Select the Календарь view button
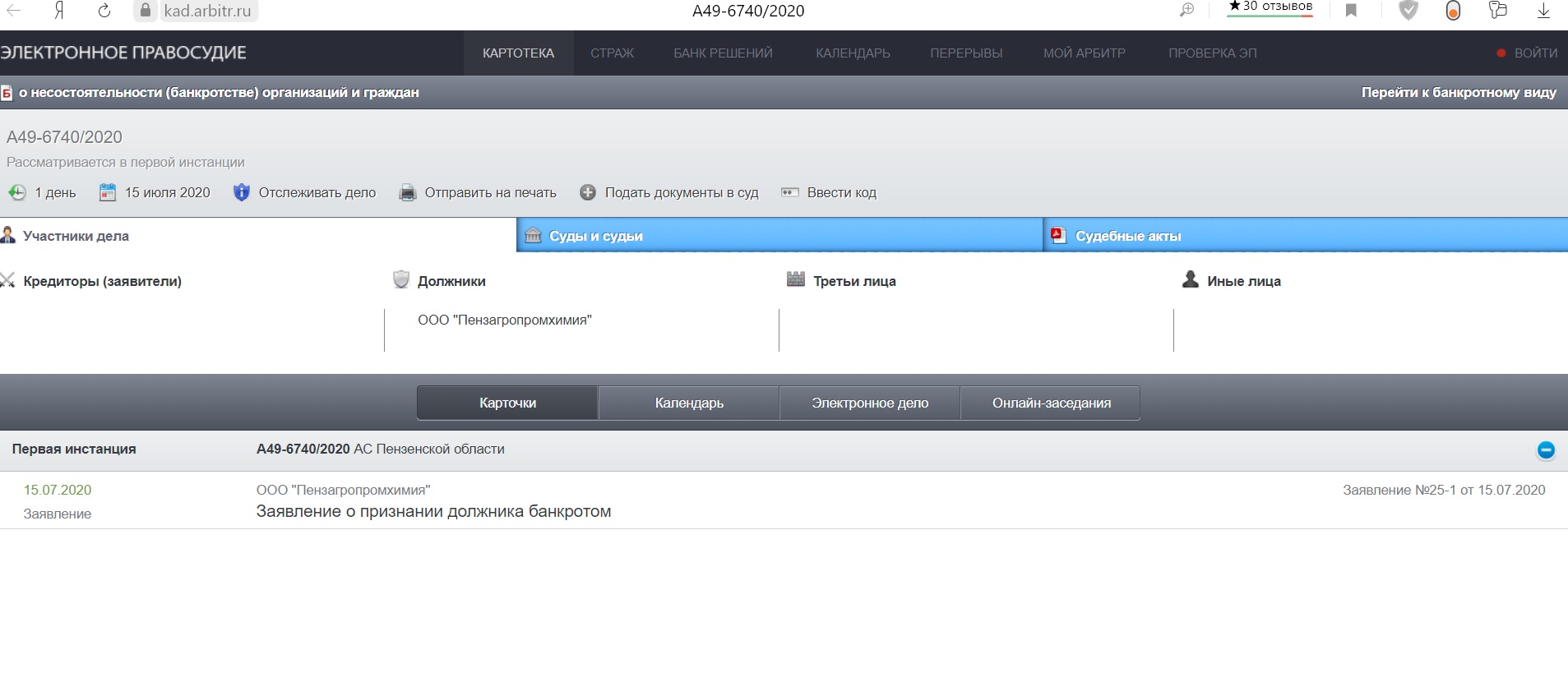Viewport: 1568px width, 696px height. 688,403
